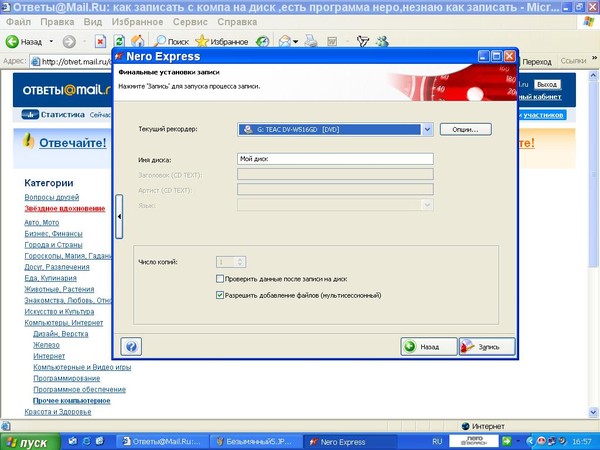Switch to the Безымянный5.JP... taskbar window
The height and width of the screenshot is (450, 600).
tap(254, 442)
